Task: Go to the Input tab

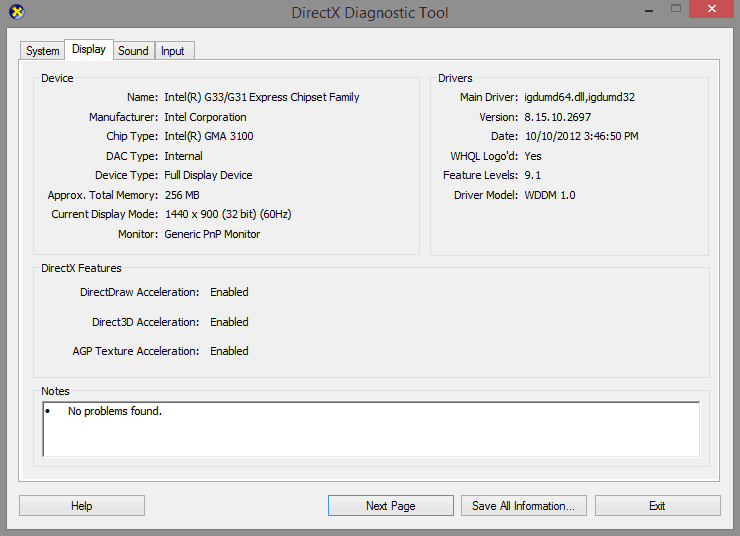Action: pyautogui.click(x=173, y=51)
